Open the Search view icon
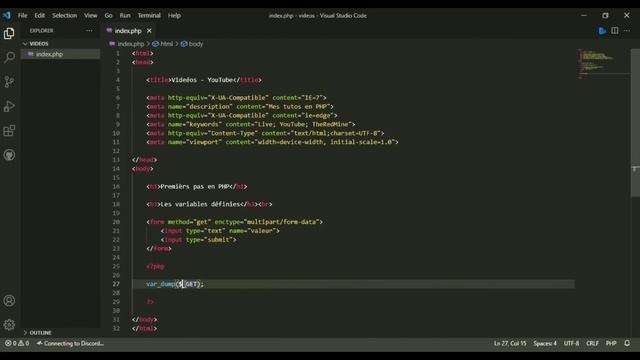 tap(9, 57)
